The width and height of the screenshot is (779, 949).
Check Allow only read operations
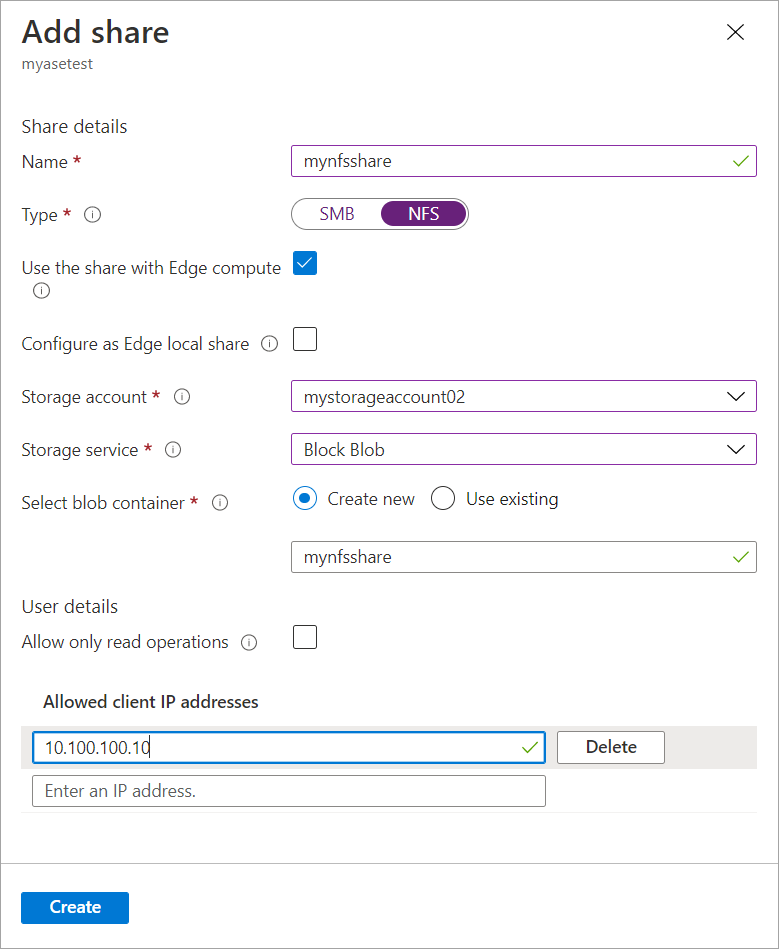pyautogui.click(x=305, y=637)
